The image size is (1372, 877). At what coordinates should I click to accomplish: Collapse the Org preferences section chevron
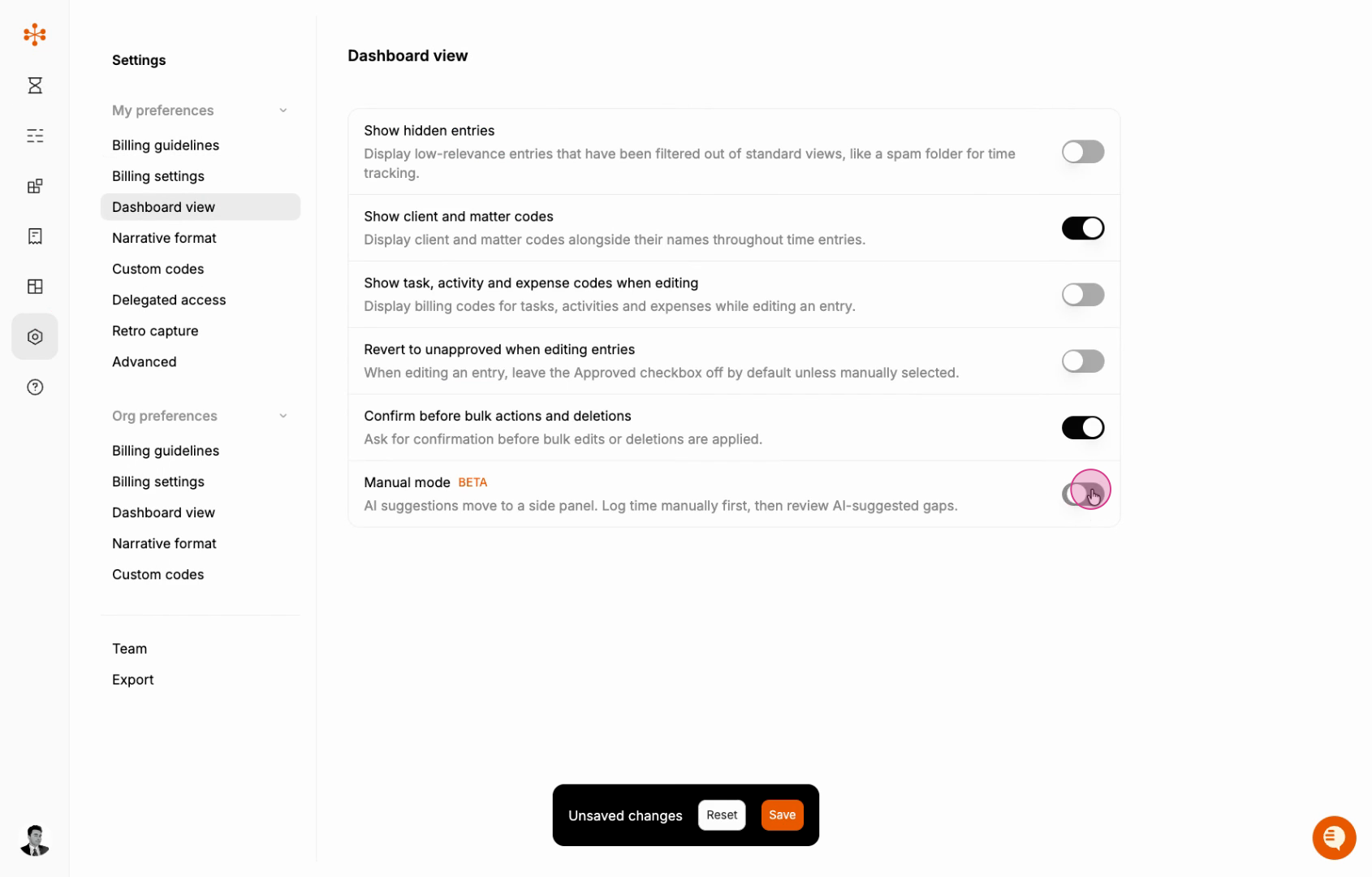[x=283, y=416]
